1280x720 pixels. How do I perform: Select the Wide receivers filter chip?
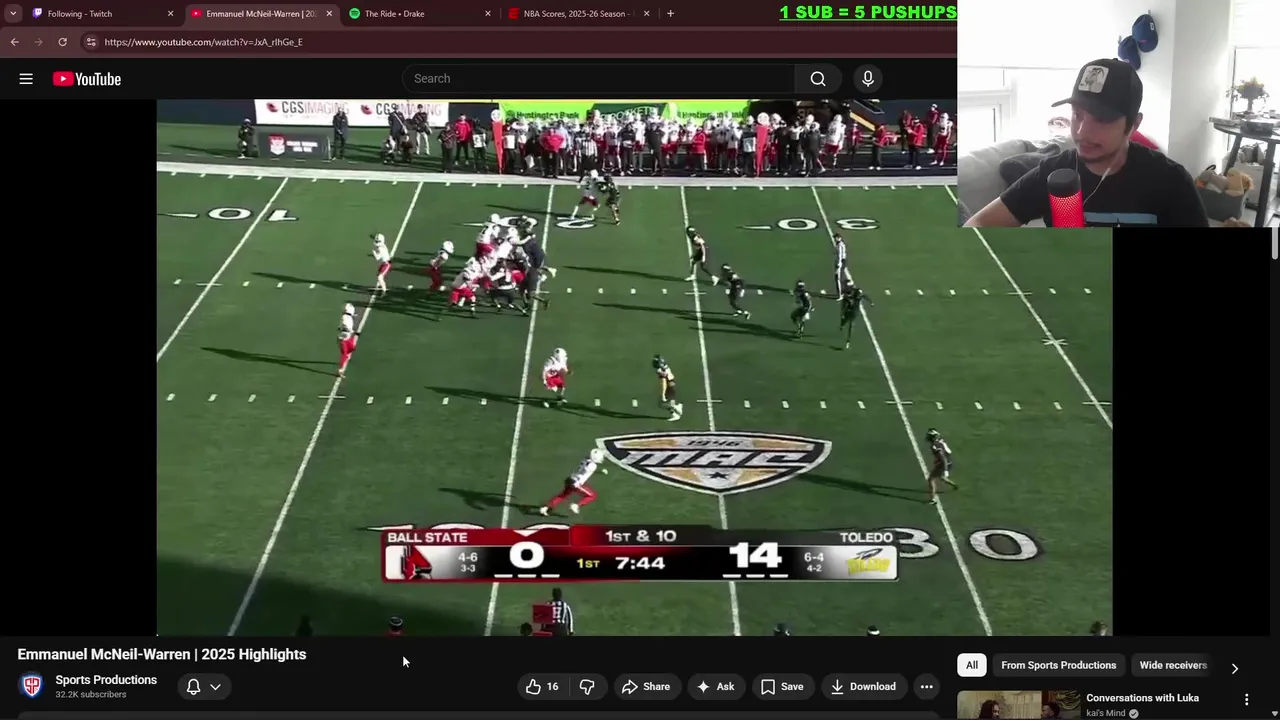pyautogui.click(x=1173, y=665)
